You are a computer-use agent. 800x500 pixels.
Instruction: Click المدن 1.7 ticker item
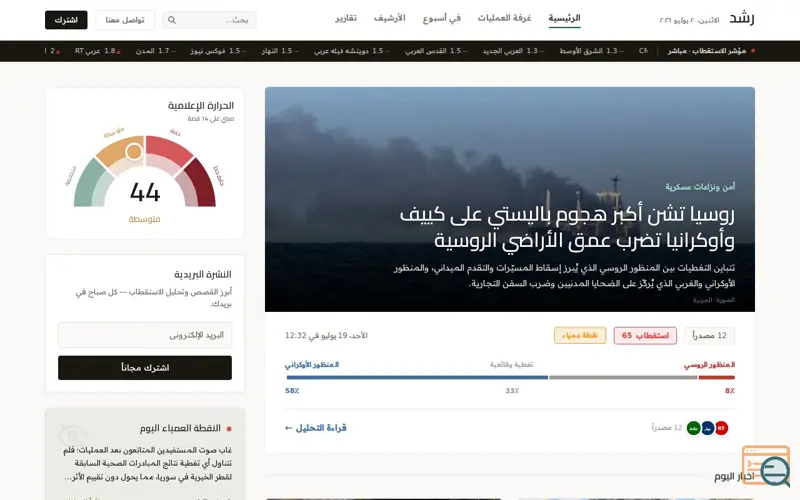coord(156,51)
